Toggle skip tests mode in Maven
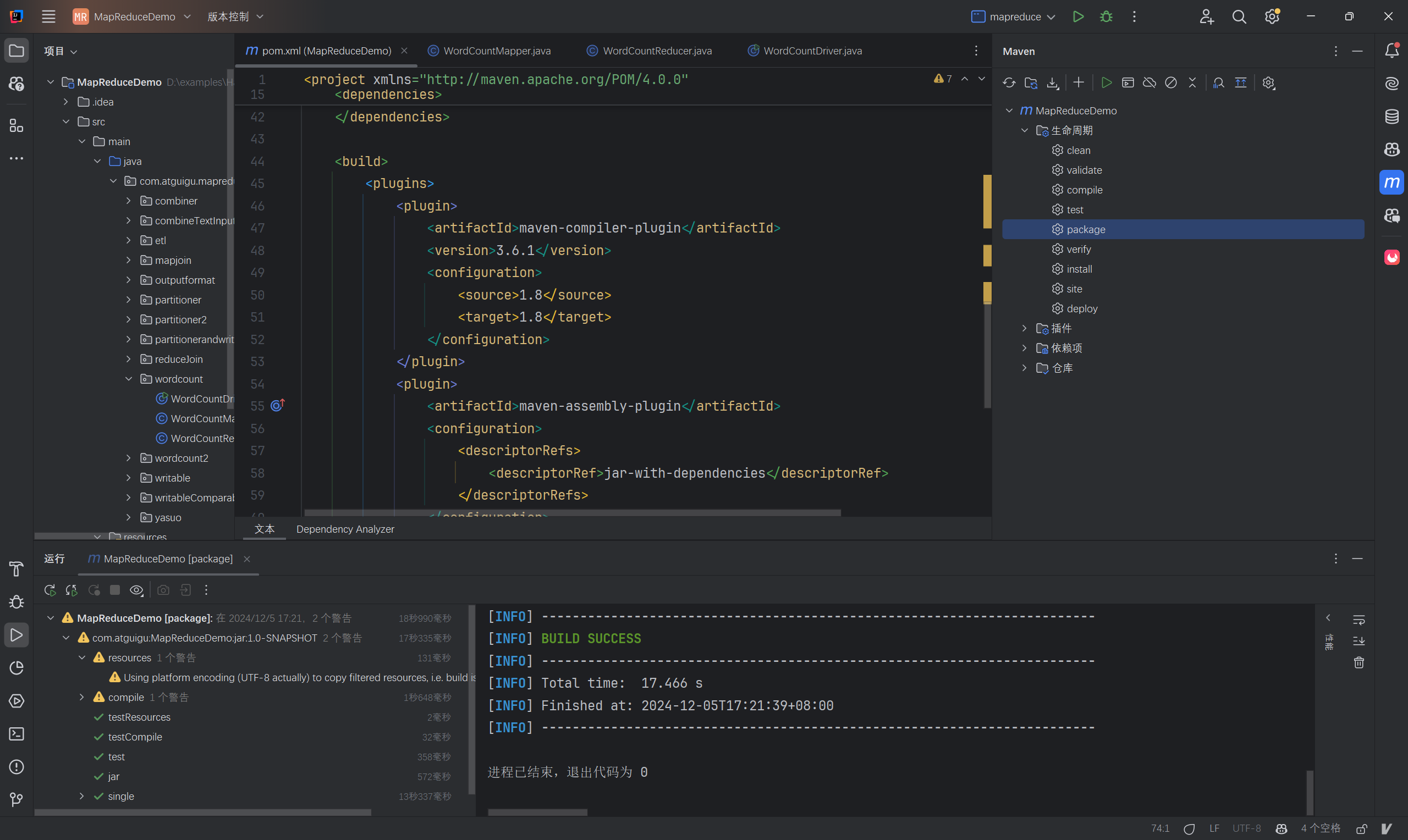1408x840 pixels. [1171, 82]
